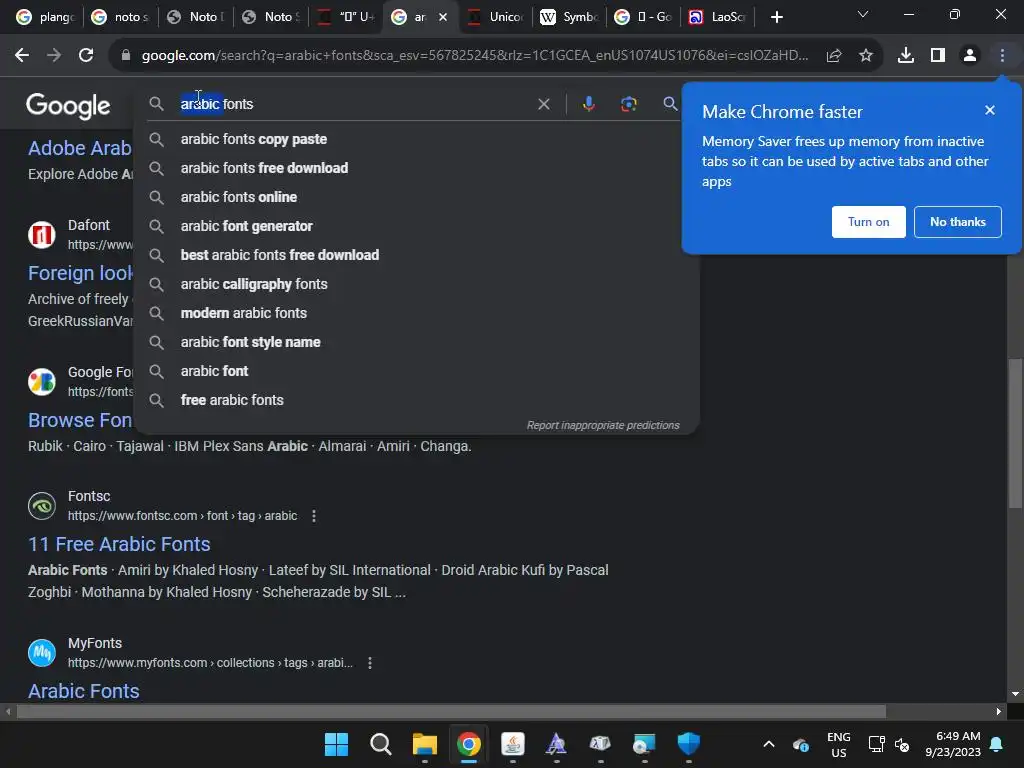Reload the current page
1024x768 pixels.
[x=86, y=56]
